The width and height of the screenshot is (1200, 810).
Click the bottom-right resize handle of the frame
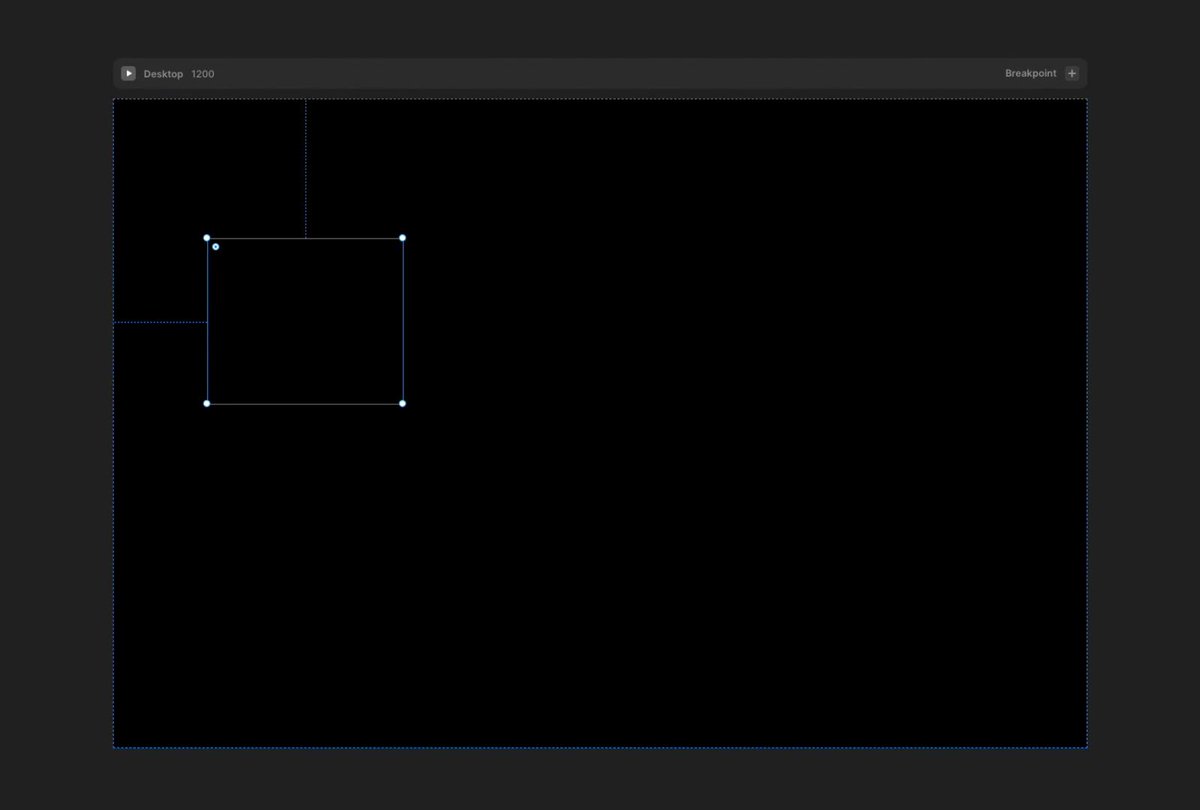point(403,404)
